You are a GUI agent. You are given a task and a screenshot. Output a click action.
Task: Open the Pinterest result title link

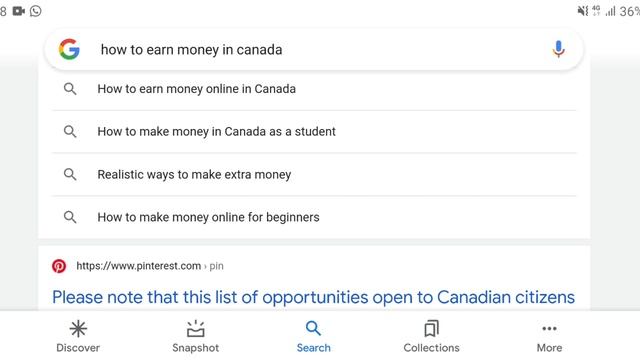coord(313,297)
